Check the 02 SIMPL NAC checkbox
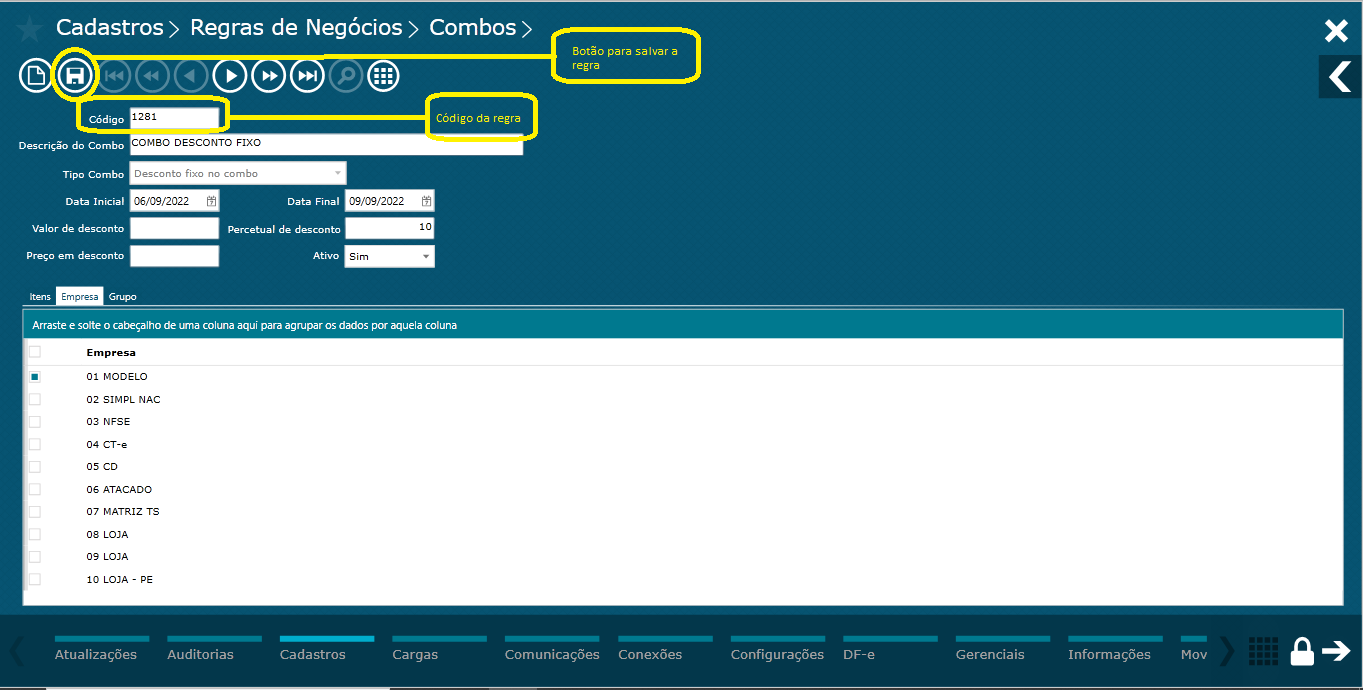Screen dimensions: 1363x690 coord(35,399)
